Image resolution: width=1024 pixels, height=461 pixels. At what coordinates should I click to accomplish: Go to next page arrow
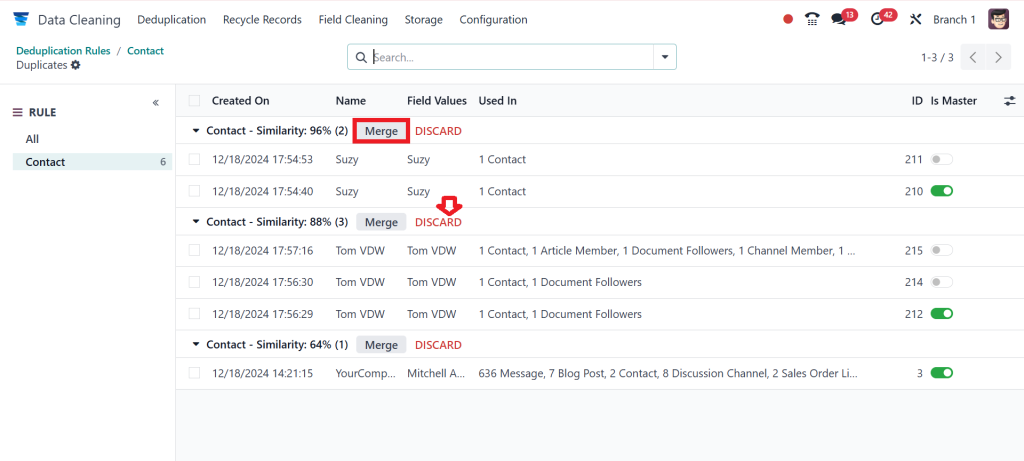(x=999, y=57)
